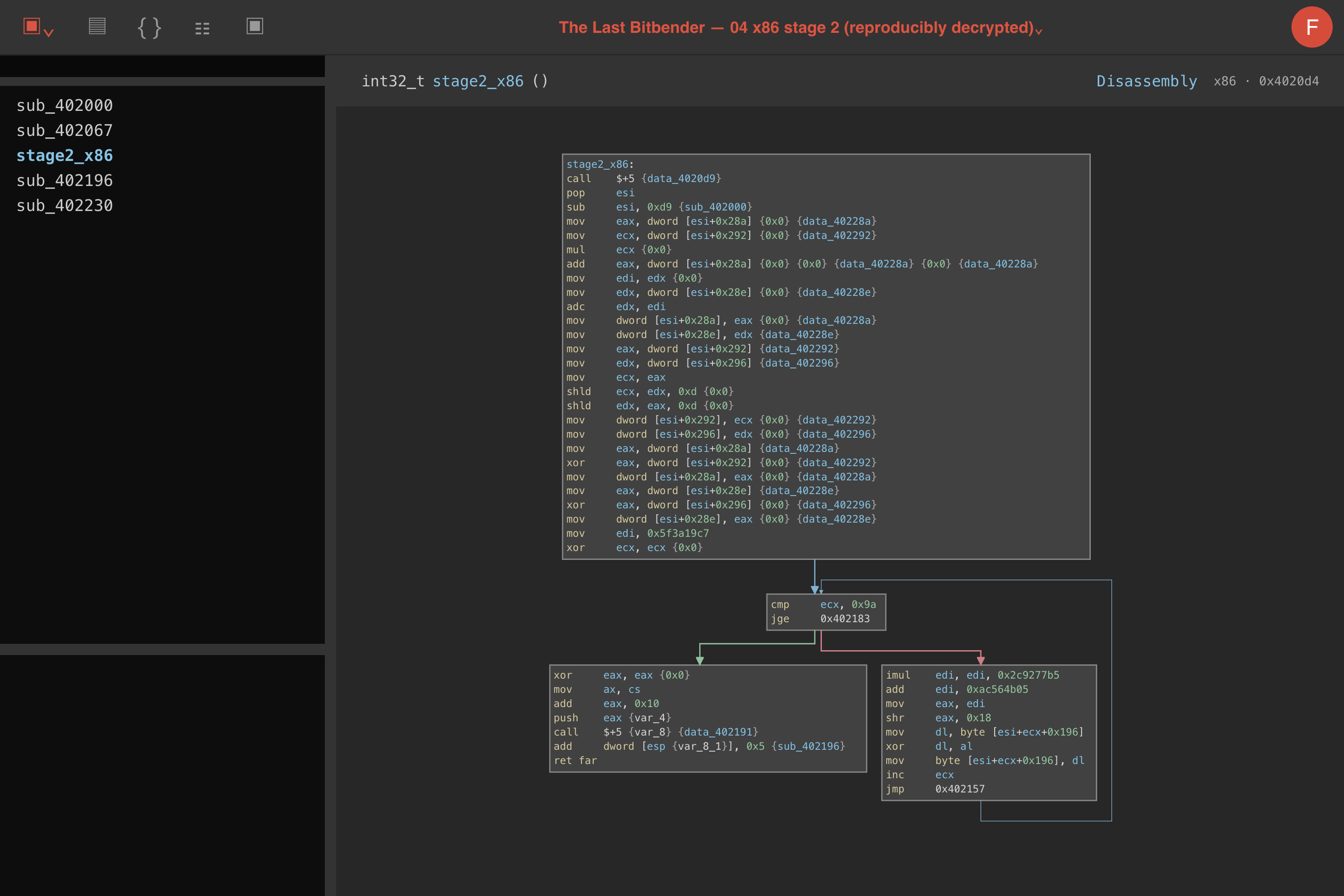Click the inc ecx instruction
The width and height of the screenshot is (1344, 896).
pos(920,775)
